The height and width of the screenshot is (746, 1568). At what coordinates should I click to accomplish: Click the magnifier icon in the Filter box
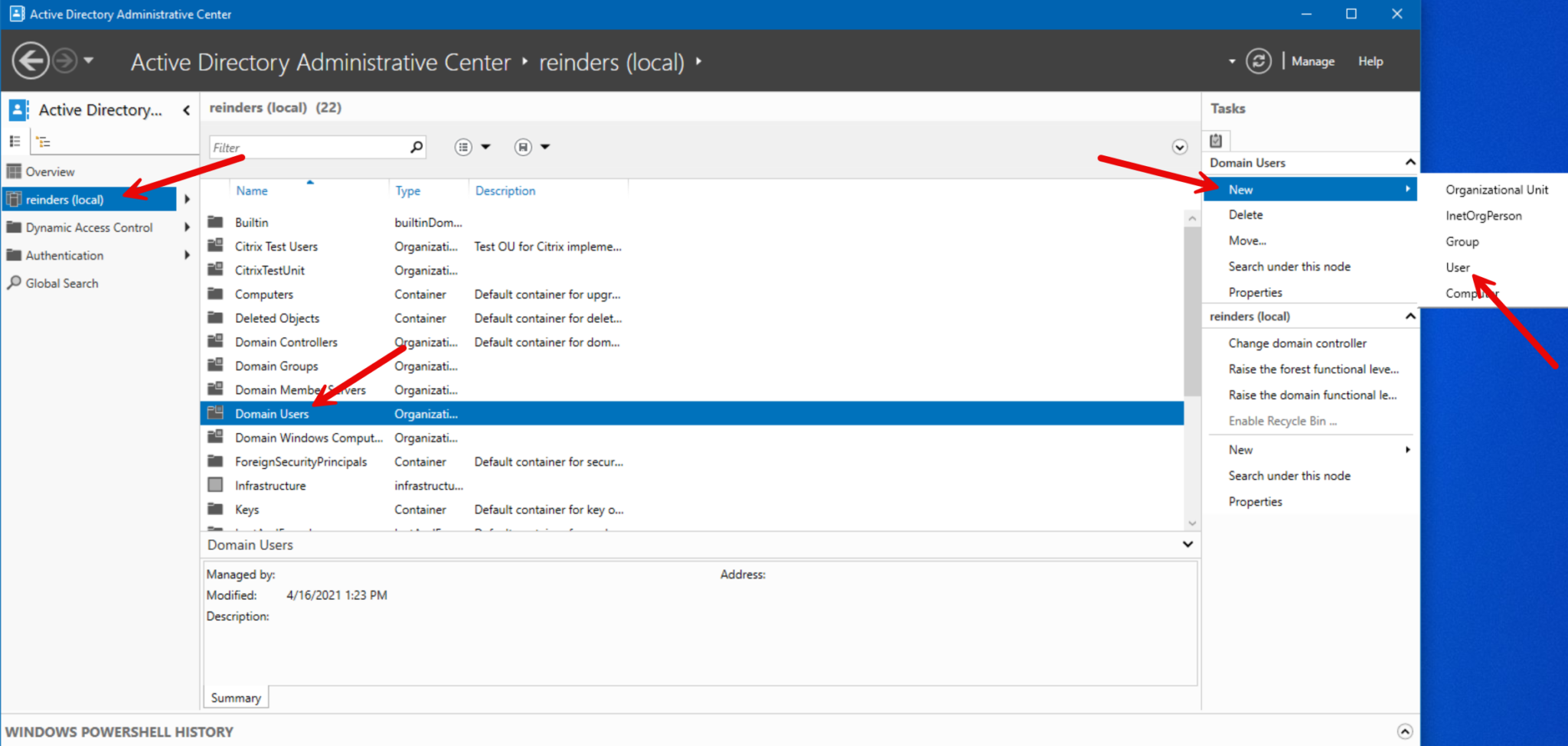(416, 146)
